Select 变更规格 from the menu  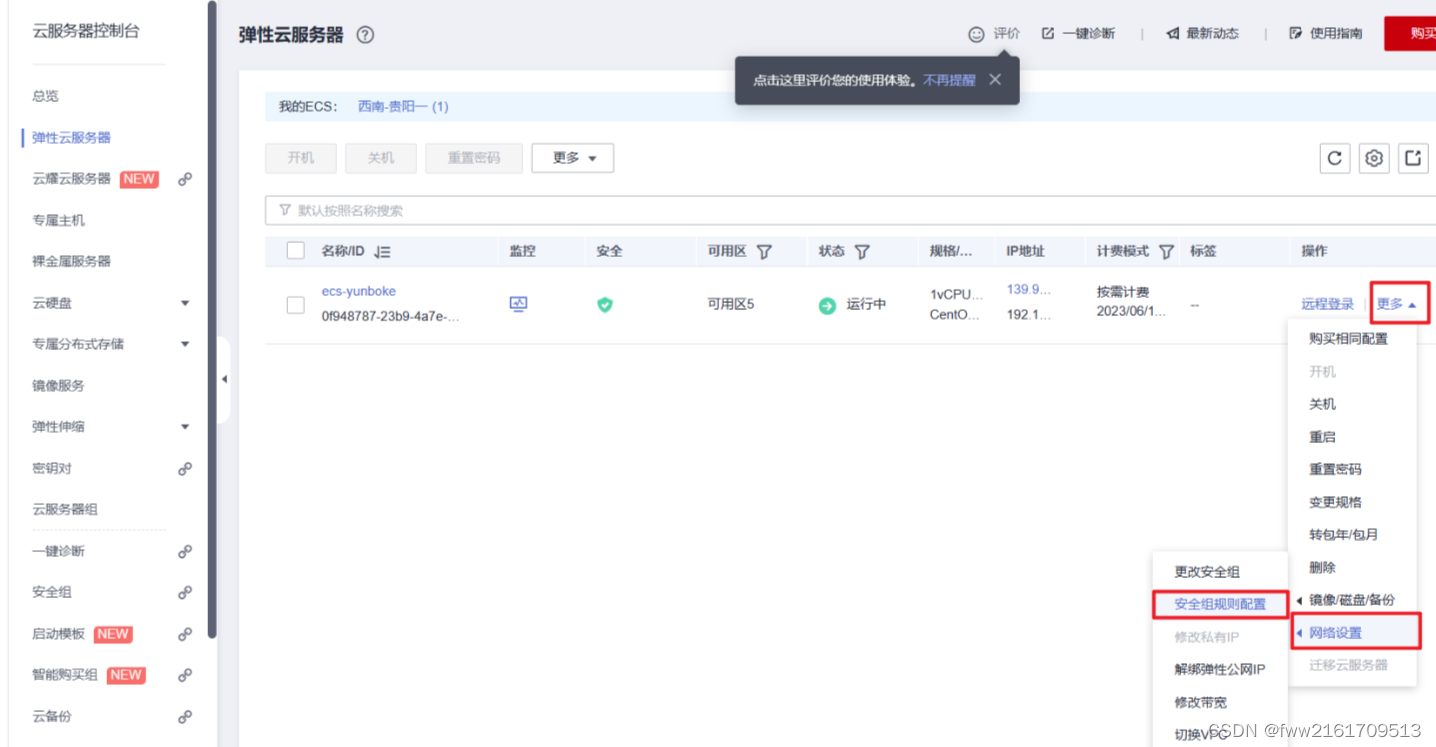point(1336,502)
